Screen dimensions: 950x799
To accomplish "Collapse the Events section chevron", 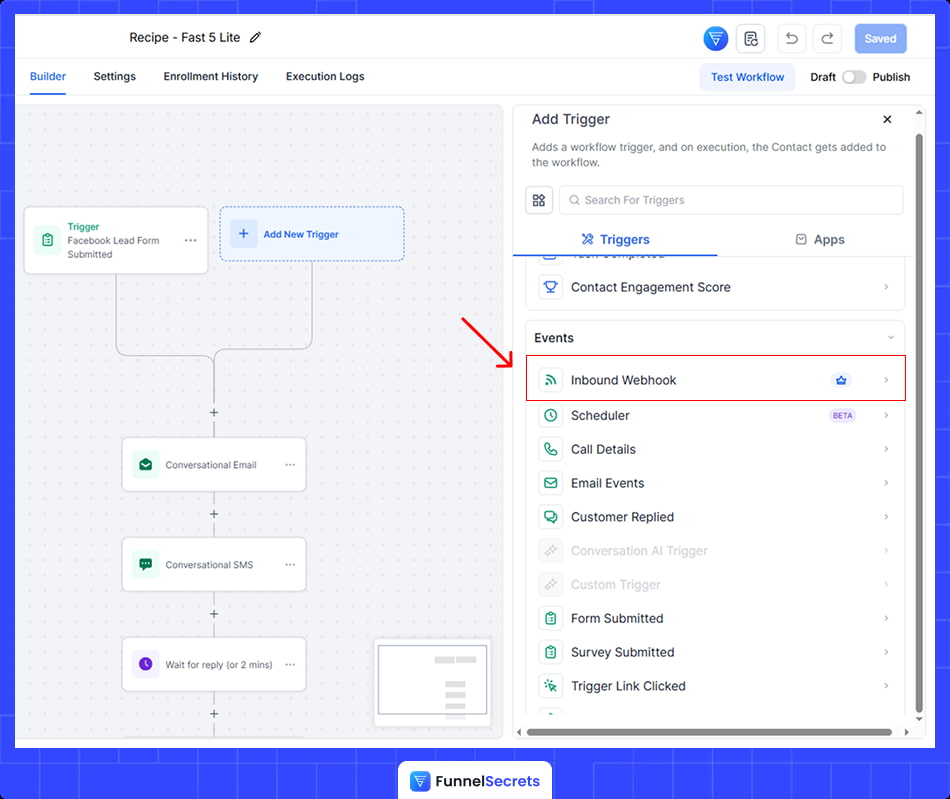I will coord(890,338).
